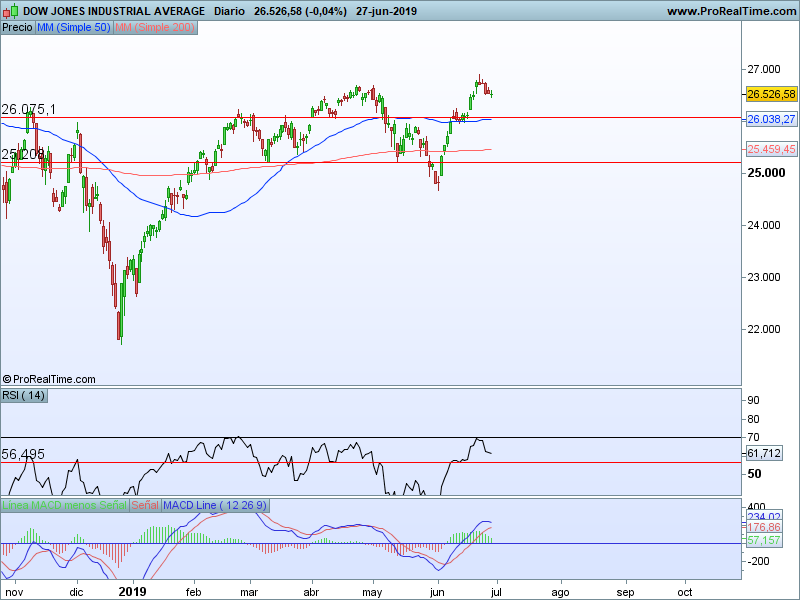Click the ago marker on the time axis
The image size is (800, 600).
click(560, 592)
